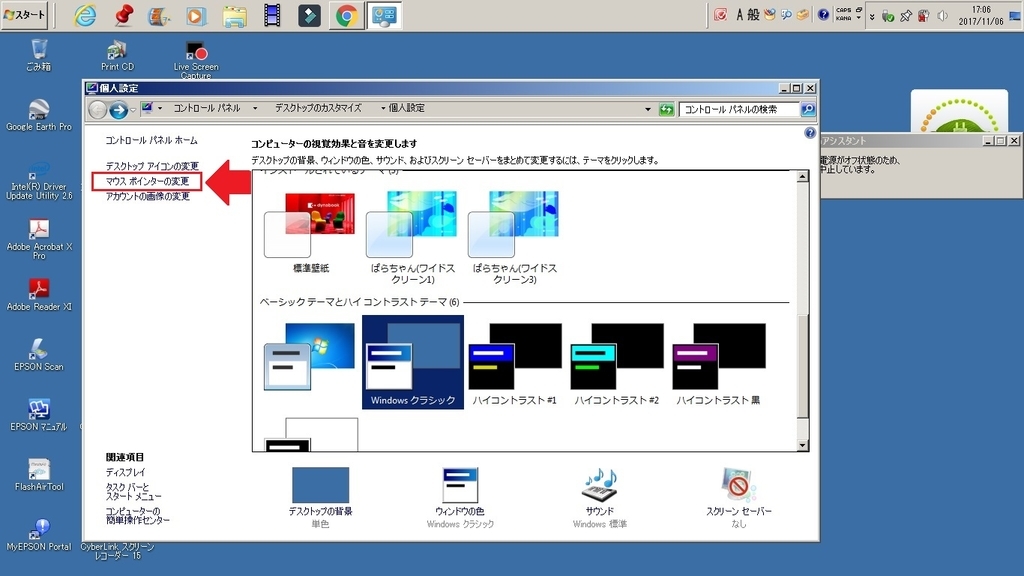This screenshot has height=576, width=1024.
Task: Select the Windows 7 Basic theme thumbnail
Action: pyautogui.click(x=310, y=357)
